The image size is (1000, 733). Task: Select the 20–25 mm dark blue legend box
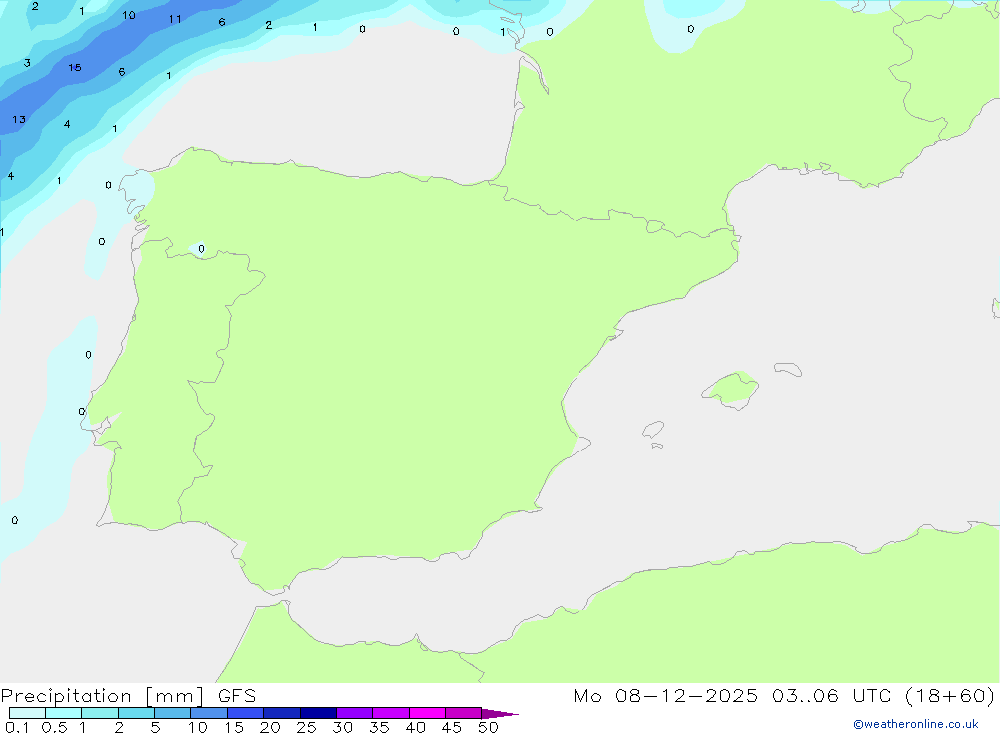(x=282, y=713)
